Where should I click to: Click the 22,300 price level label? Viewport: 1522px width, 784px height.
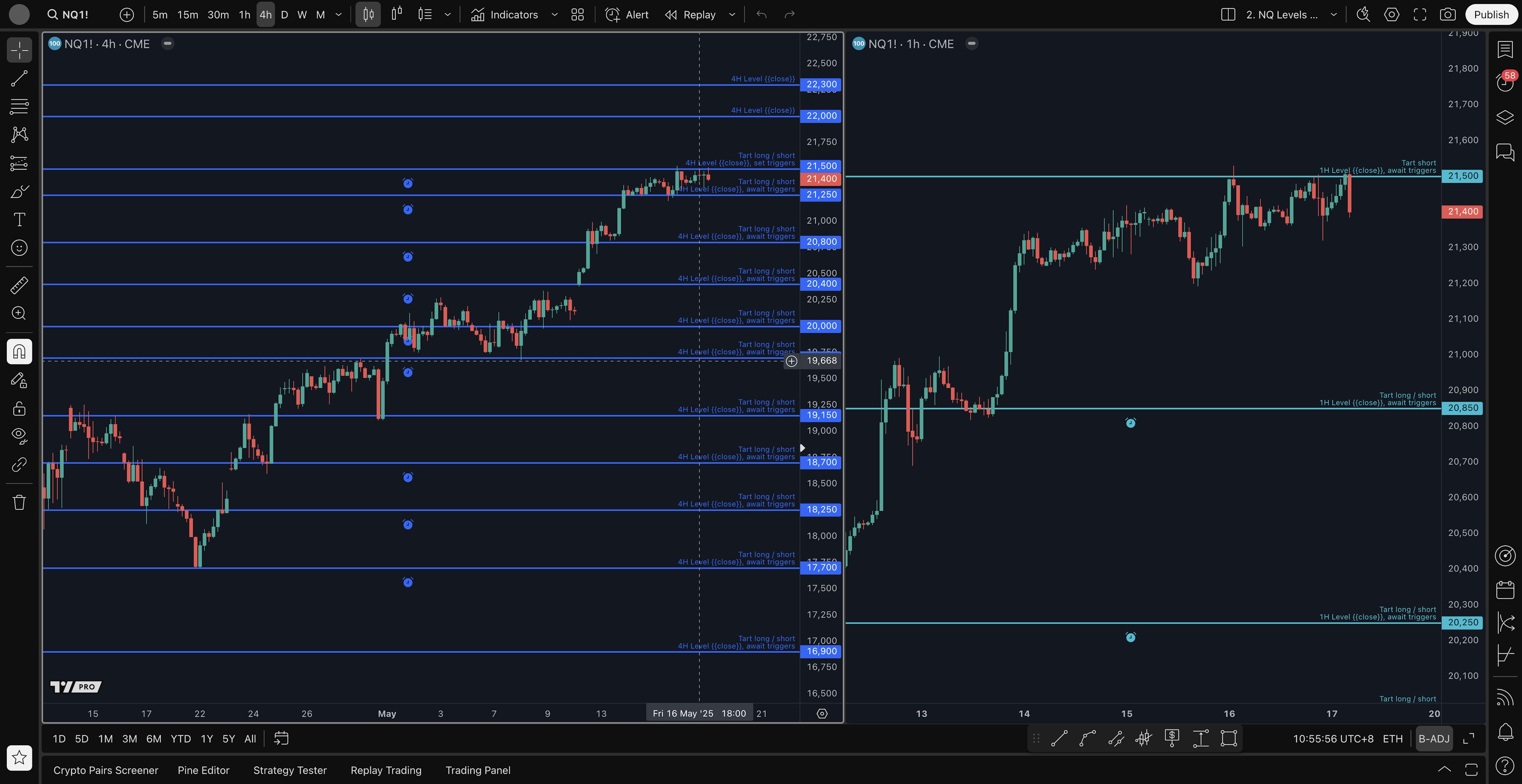point(821,84)
